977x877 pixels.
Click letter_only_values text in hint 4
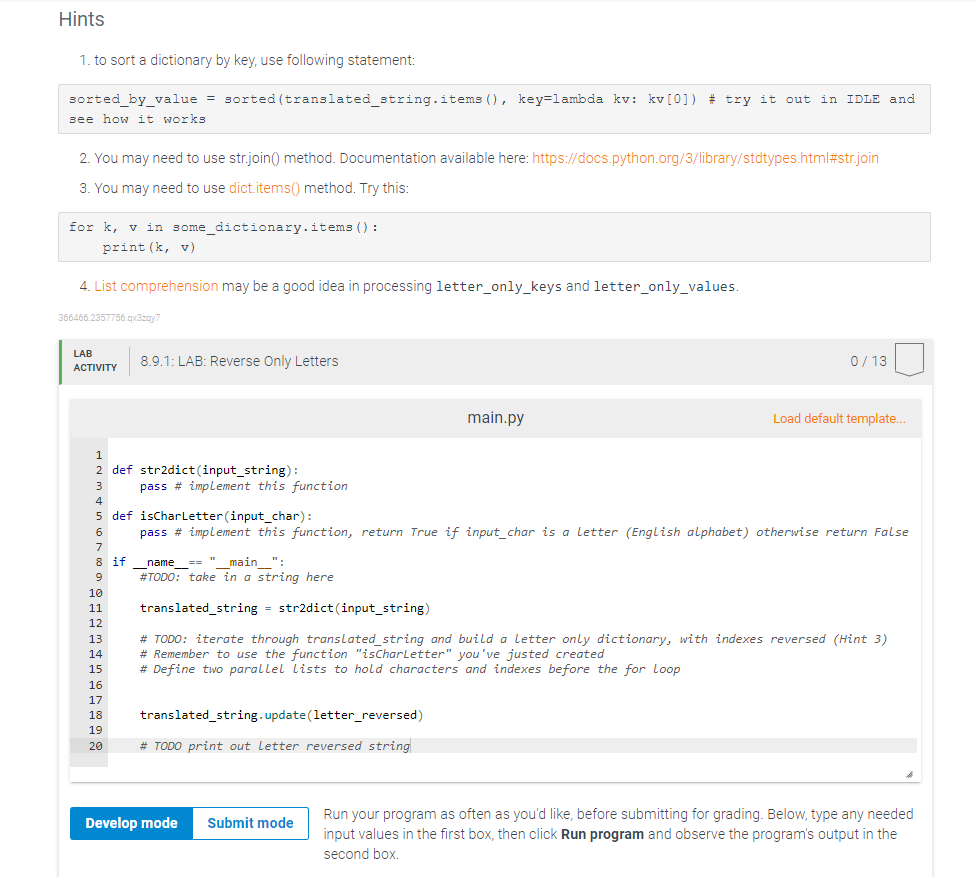pyautogui.click(x=664, y=287)
